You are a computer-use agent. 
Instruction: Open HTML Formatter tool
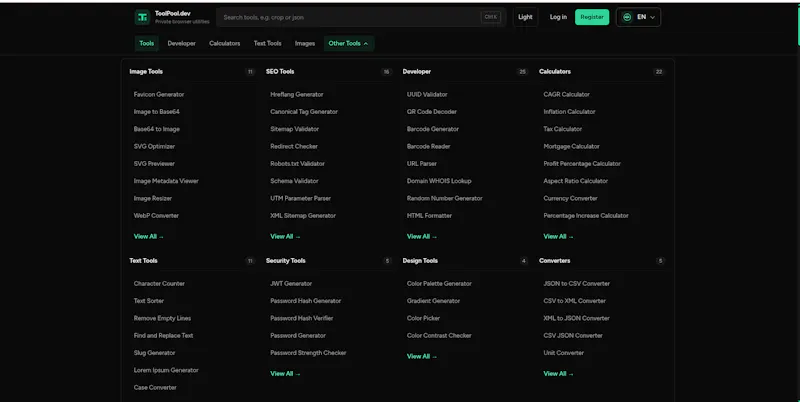coord(429,216)
